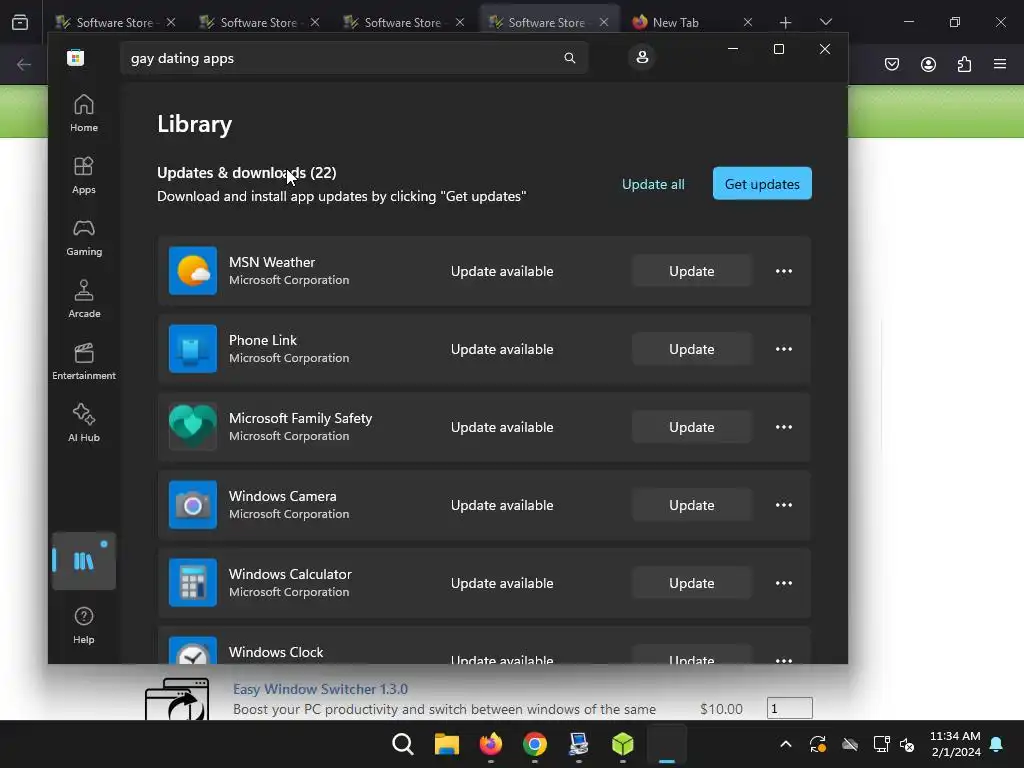Open more options for MSN Weather
The width and height of the screenshot is (1024, 768).
[x=784, y=271]
